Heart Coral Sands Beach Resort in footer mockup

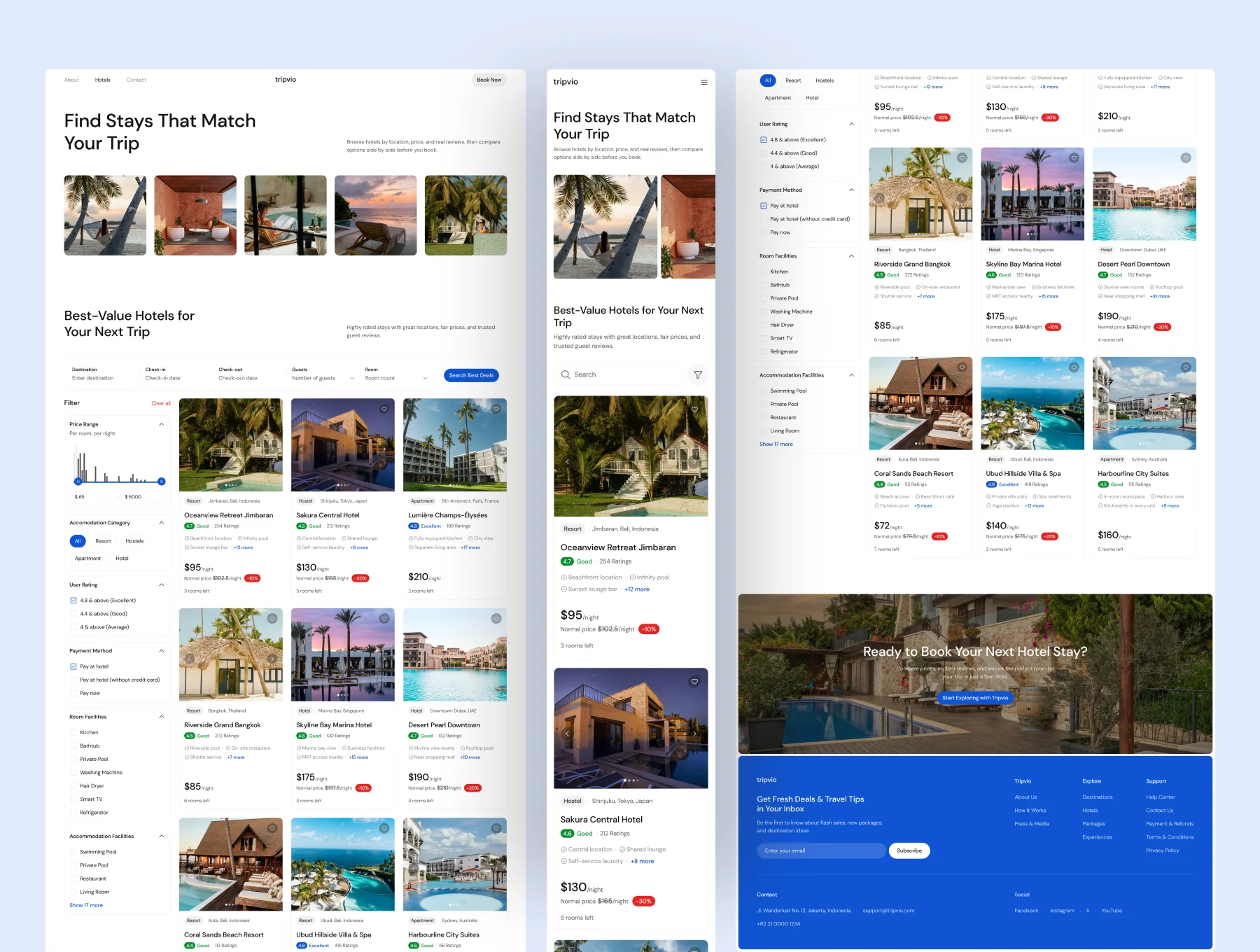point(962,367)
